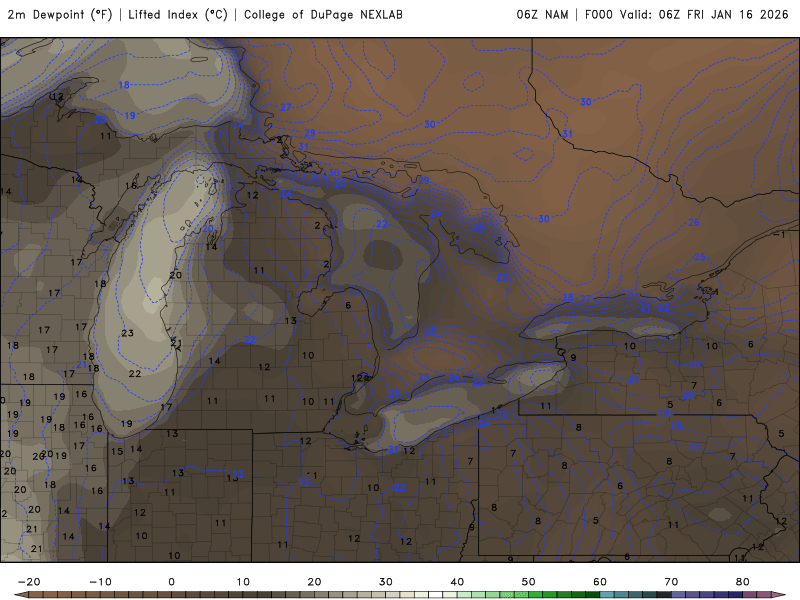Click the "06Z NAM" model run label
The width and height of the screenshot is (800, 600).
pyautogui.click(x=542, y=15)
